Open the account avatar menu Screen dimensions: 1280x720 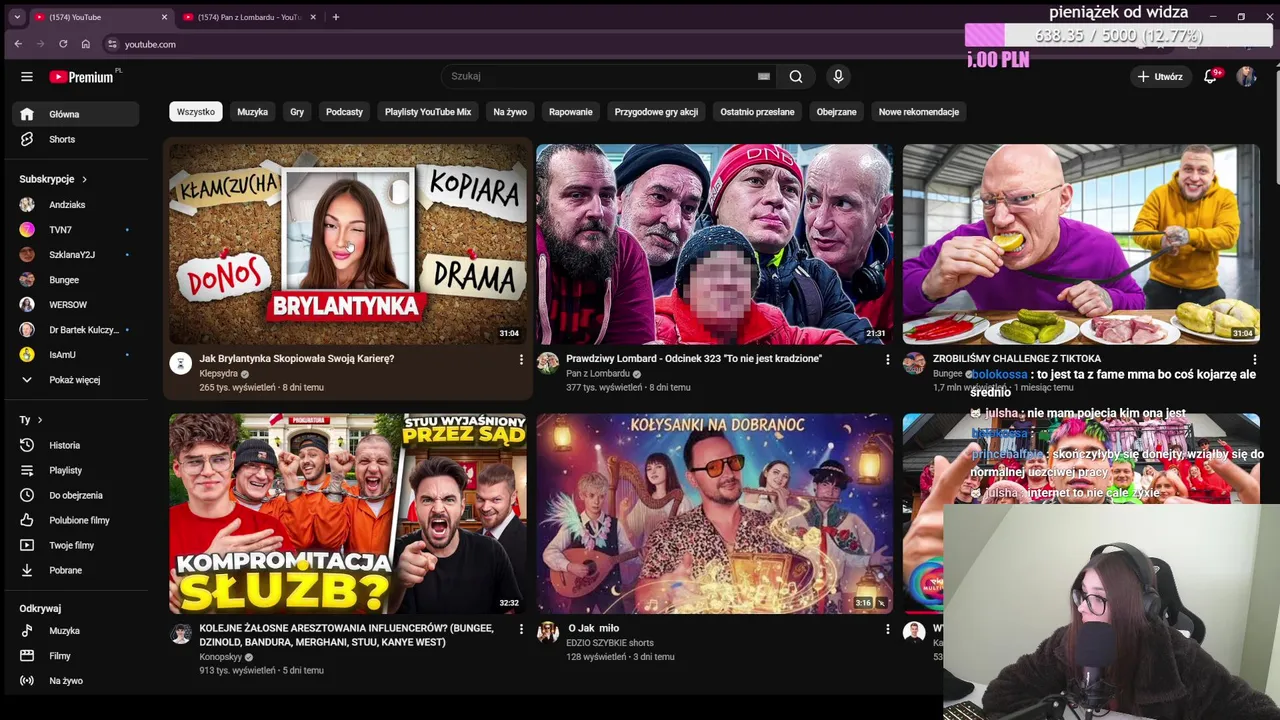(x=1246, y=76)
